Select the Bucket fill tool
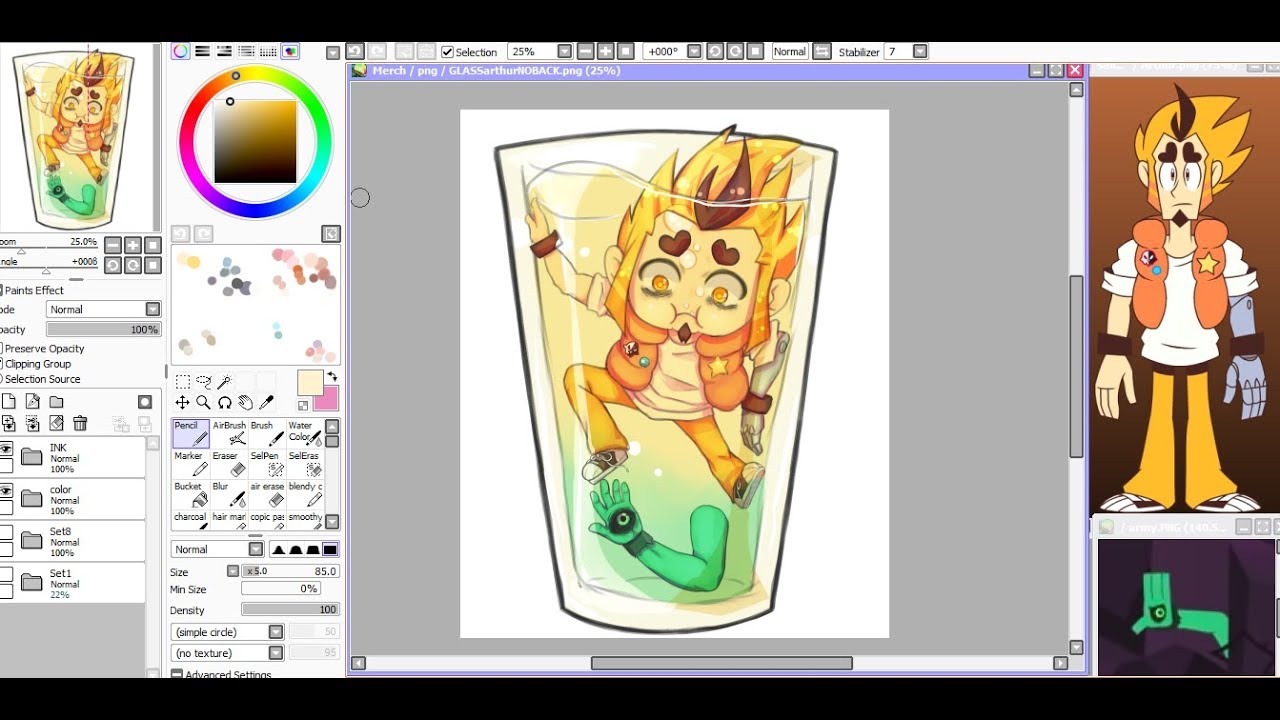 tap(190, 494)
